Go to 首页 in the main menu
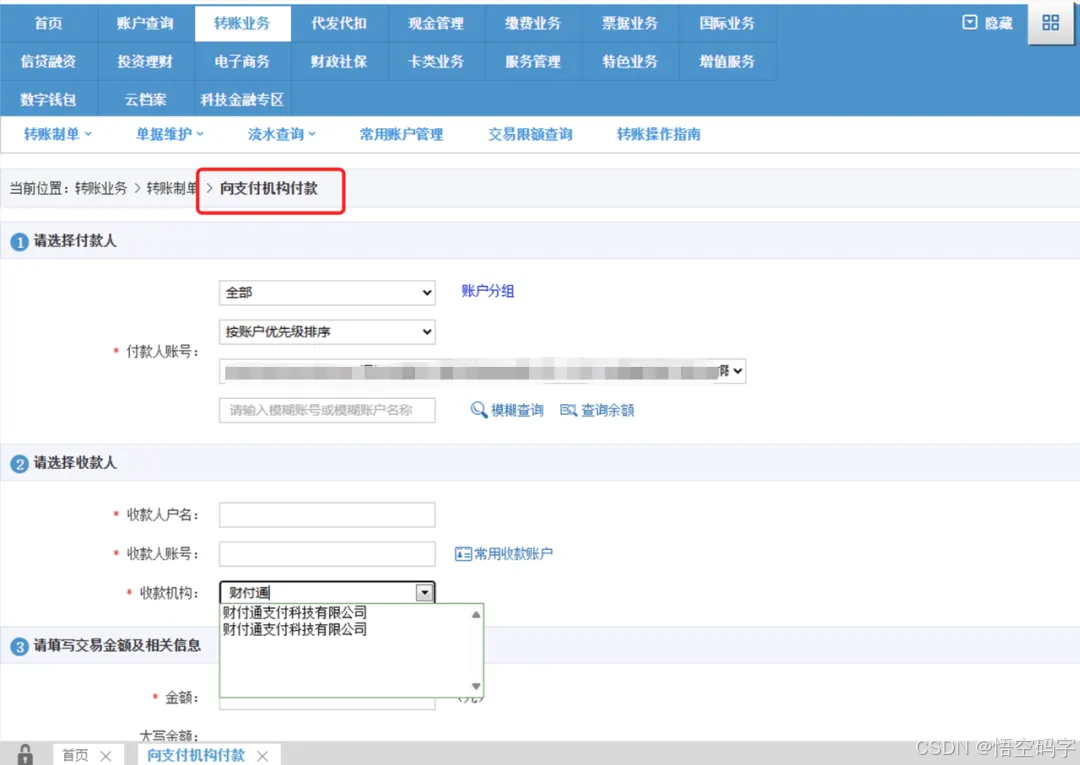Image resolution: width=1080 pixels, height=765 pixels. (x=48, y=23)
